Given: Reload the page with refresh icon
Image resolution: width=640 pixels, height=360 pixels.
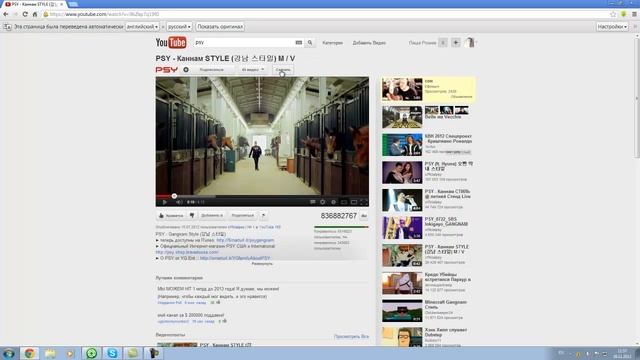Looking at the screenshot, I should (x=25, y=14).
